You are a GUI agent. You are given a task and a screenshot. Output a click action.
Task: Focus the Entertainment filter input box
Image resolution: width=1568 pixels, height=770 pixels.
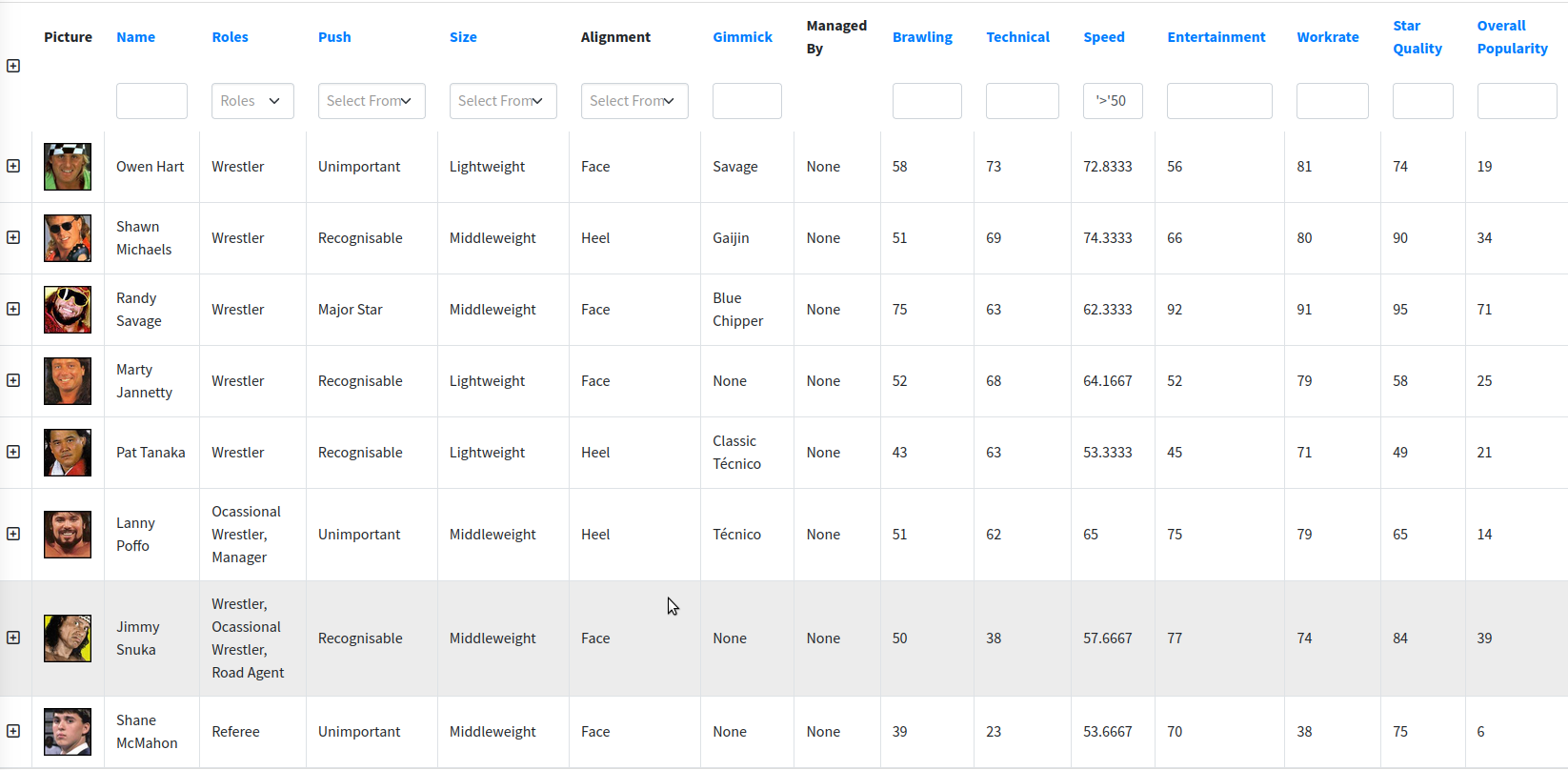tap(1218, 101)
